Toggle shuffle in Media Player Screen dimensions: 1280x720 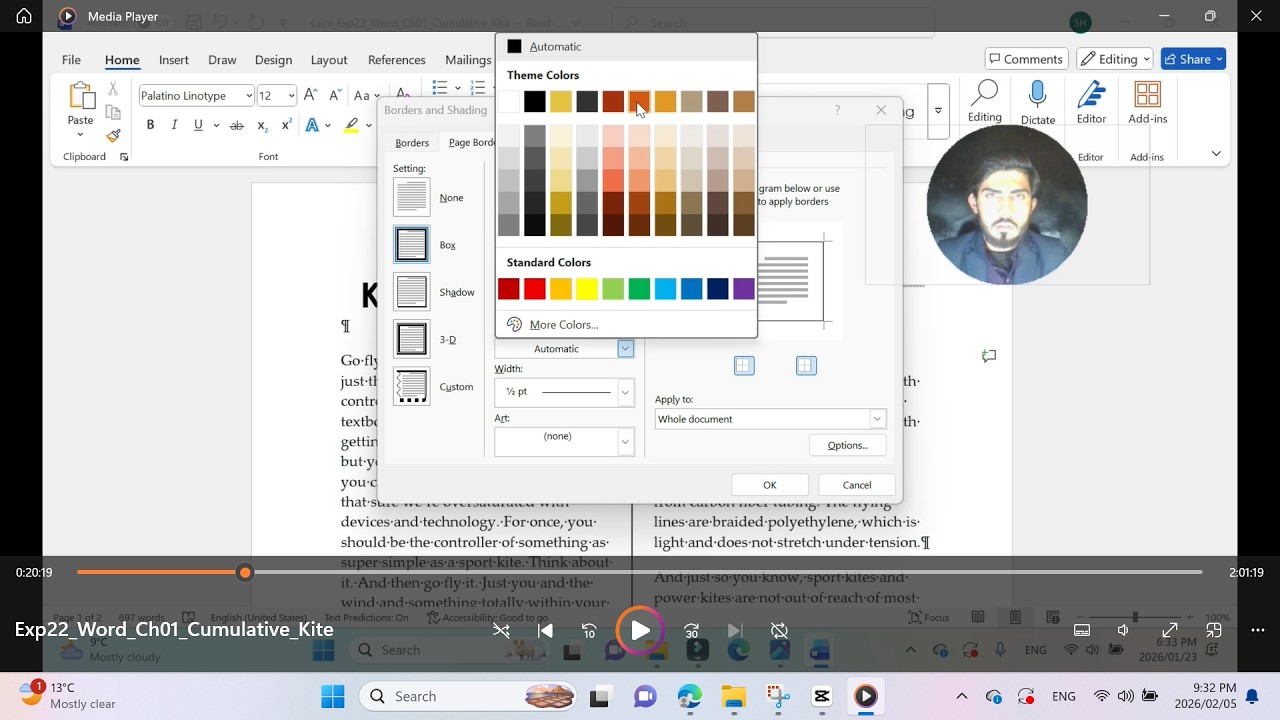click(x=502, y=630)
